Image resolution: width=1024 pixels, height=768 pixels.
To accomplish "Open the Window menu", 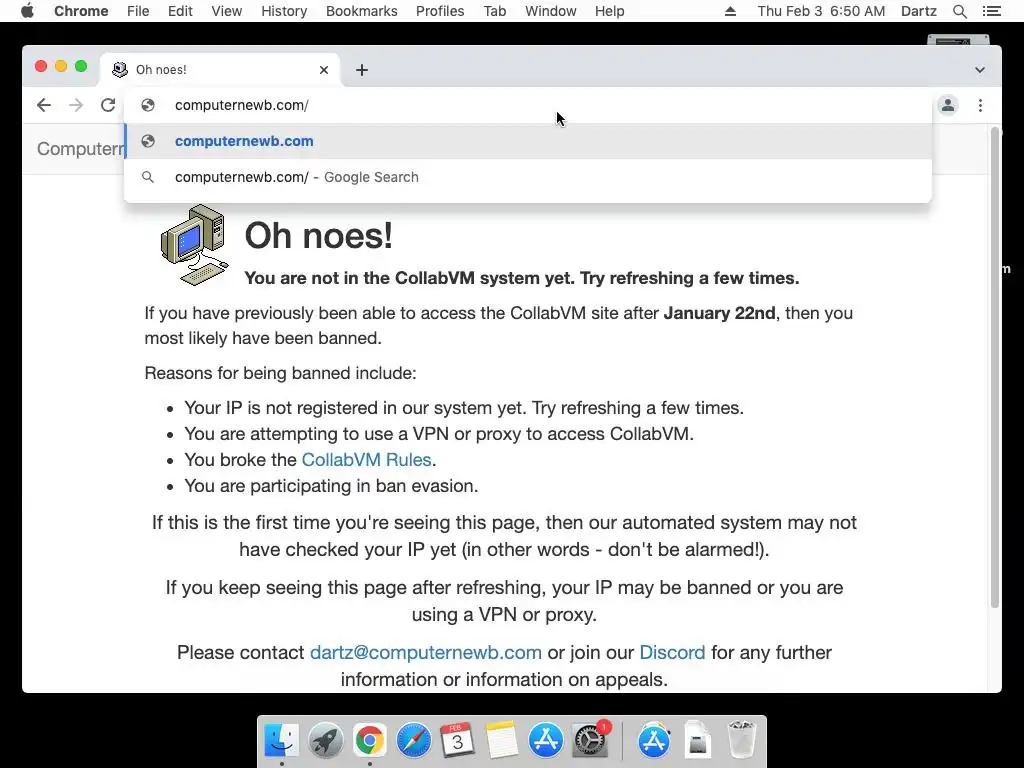I will click(551, 11).
